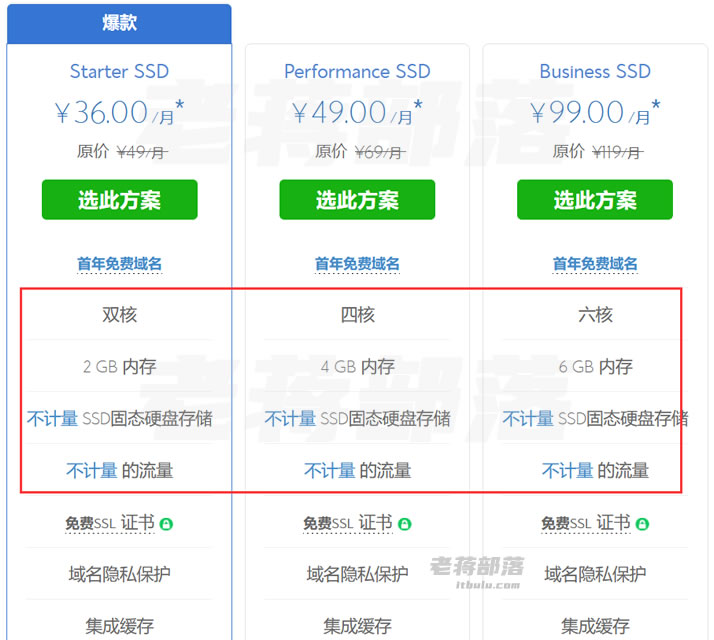Choose the Performance SSD plan with 选此方案
The height and width of the screenshot is (640, 714).
pyautogui.click(x=357, y=200)
